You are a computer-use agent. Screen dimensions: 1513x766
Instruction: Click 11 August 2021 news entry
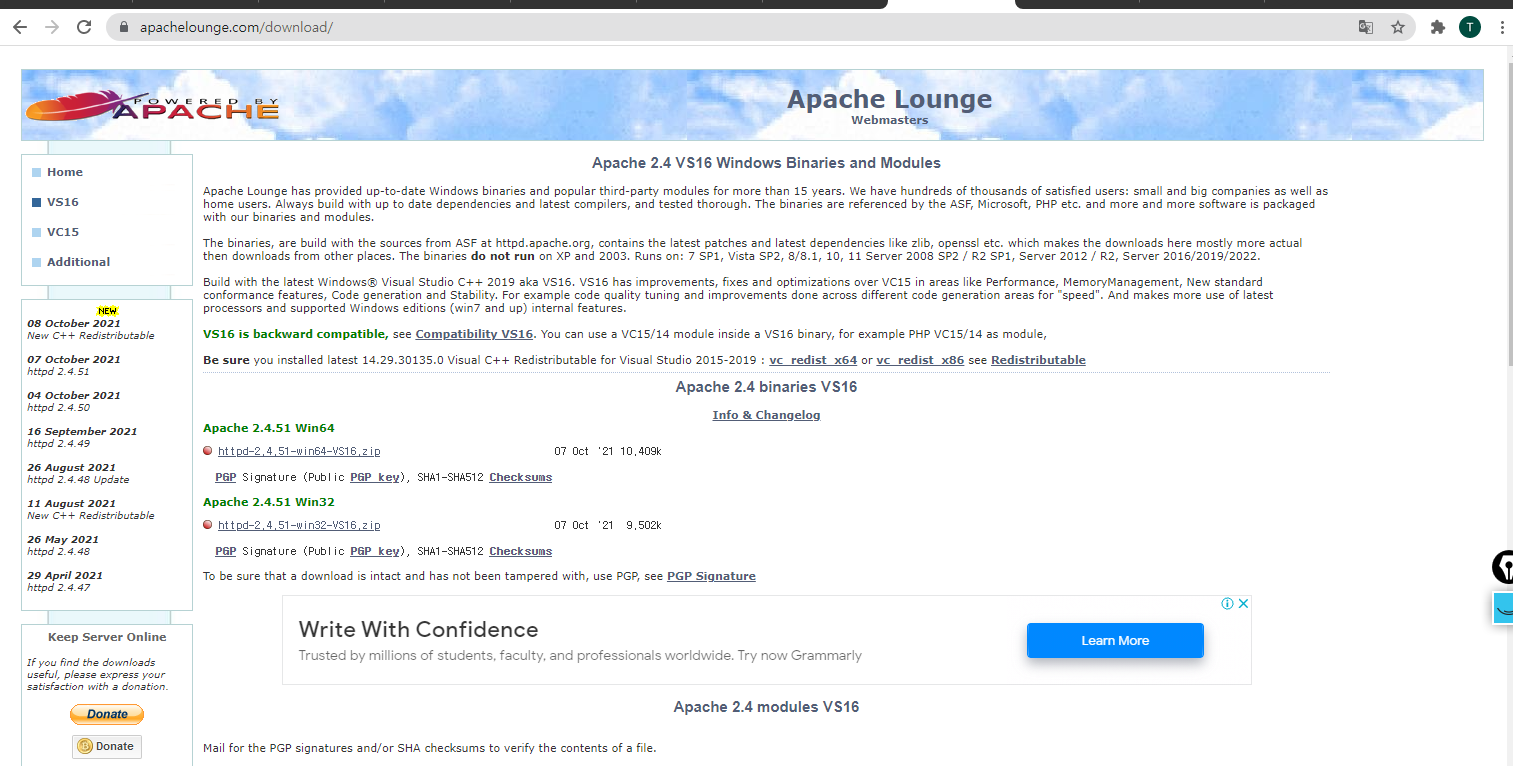click(91, 509)
